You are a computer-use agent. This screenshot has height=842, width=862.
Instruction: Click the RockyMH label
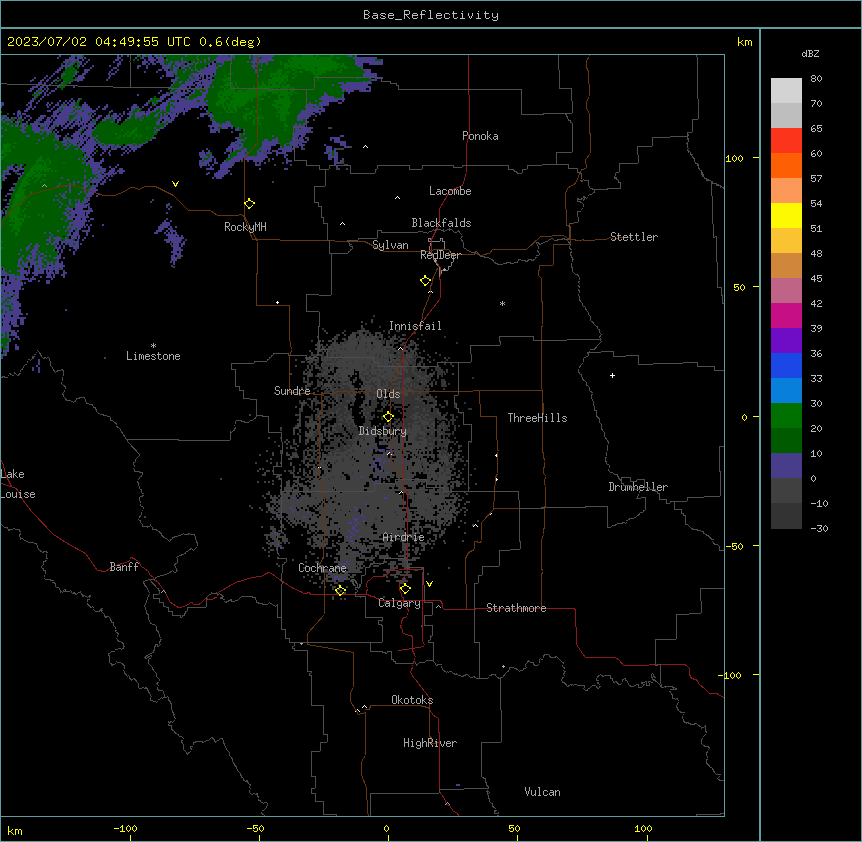[245, 227]
